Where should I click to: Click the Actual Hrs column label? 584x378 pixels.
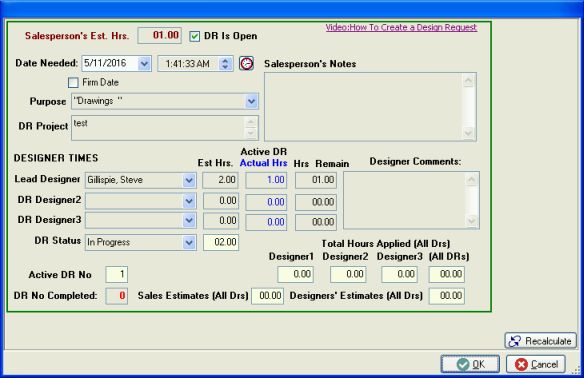point(263,163)
